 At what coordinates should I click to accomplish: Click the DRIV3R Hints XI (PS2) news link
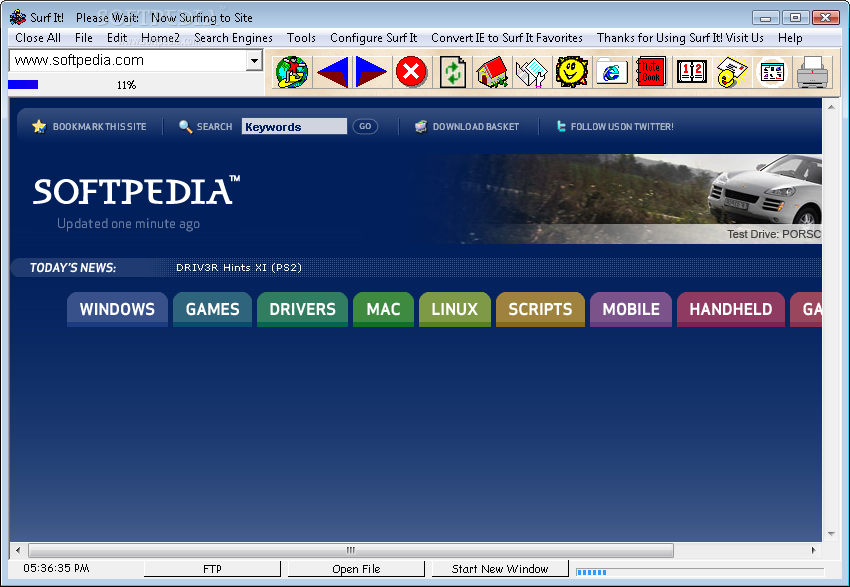pyautogui.click(x=239, y=268)
